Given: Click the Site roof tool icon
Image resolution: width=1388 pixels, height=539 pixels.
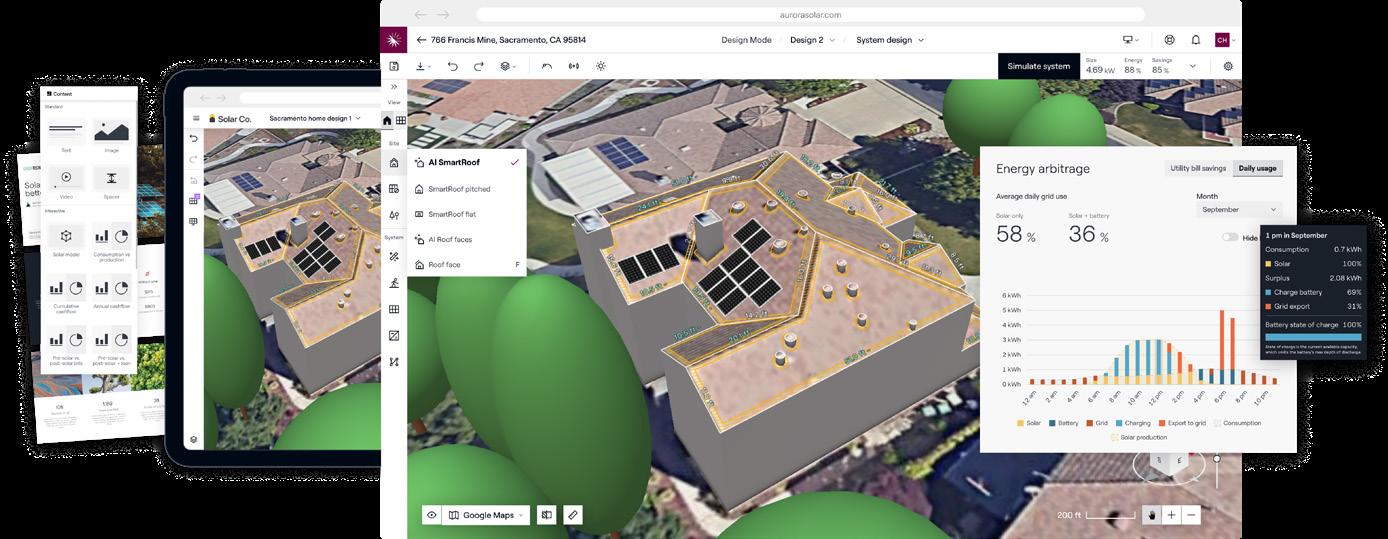Looking at the screenshot, I should coord(394,162).
